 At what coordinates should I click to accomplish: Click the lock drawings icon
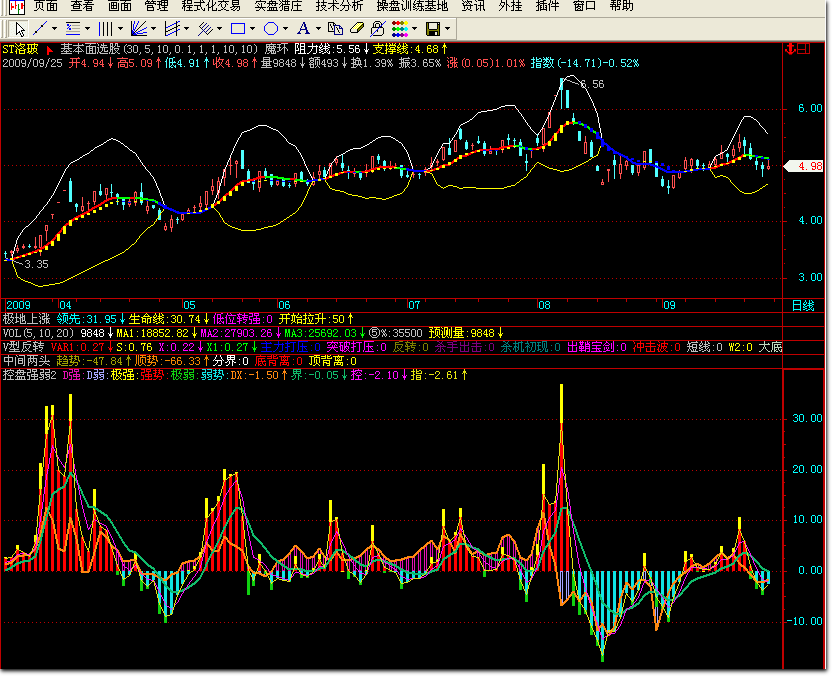click(x=378, y=29)
